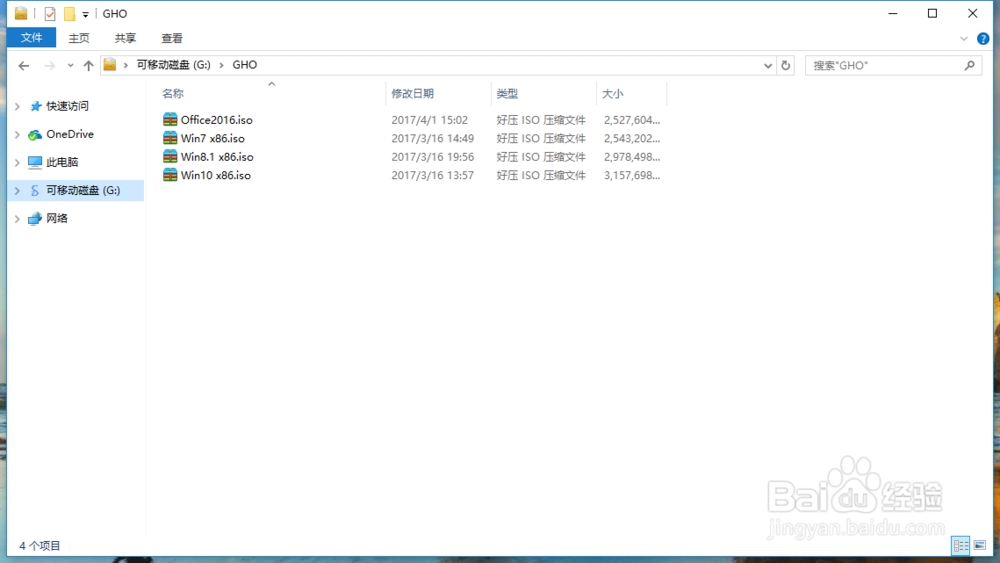1000x563 pixels.
Task: Open the 文件 menu tab
Action: point(31,38)
